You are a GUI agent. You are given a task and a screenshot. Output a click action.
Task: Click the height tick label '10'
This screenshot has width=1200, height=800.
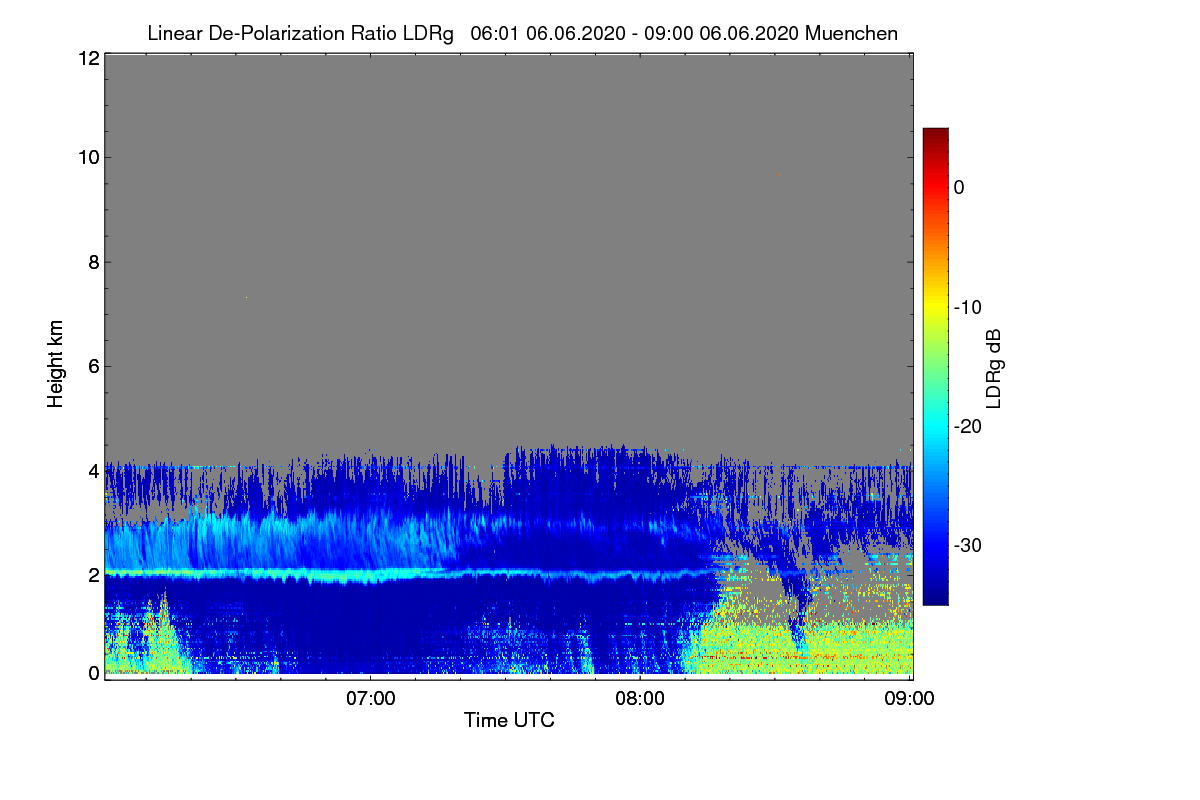click(x=87, y=157)
